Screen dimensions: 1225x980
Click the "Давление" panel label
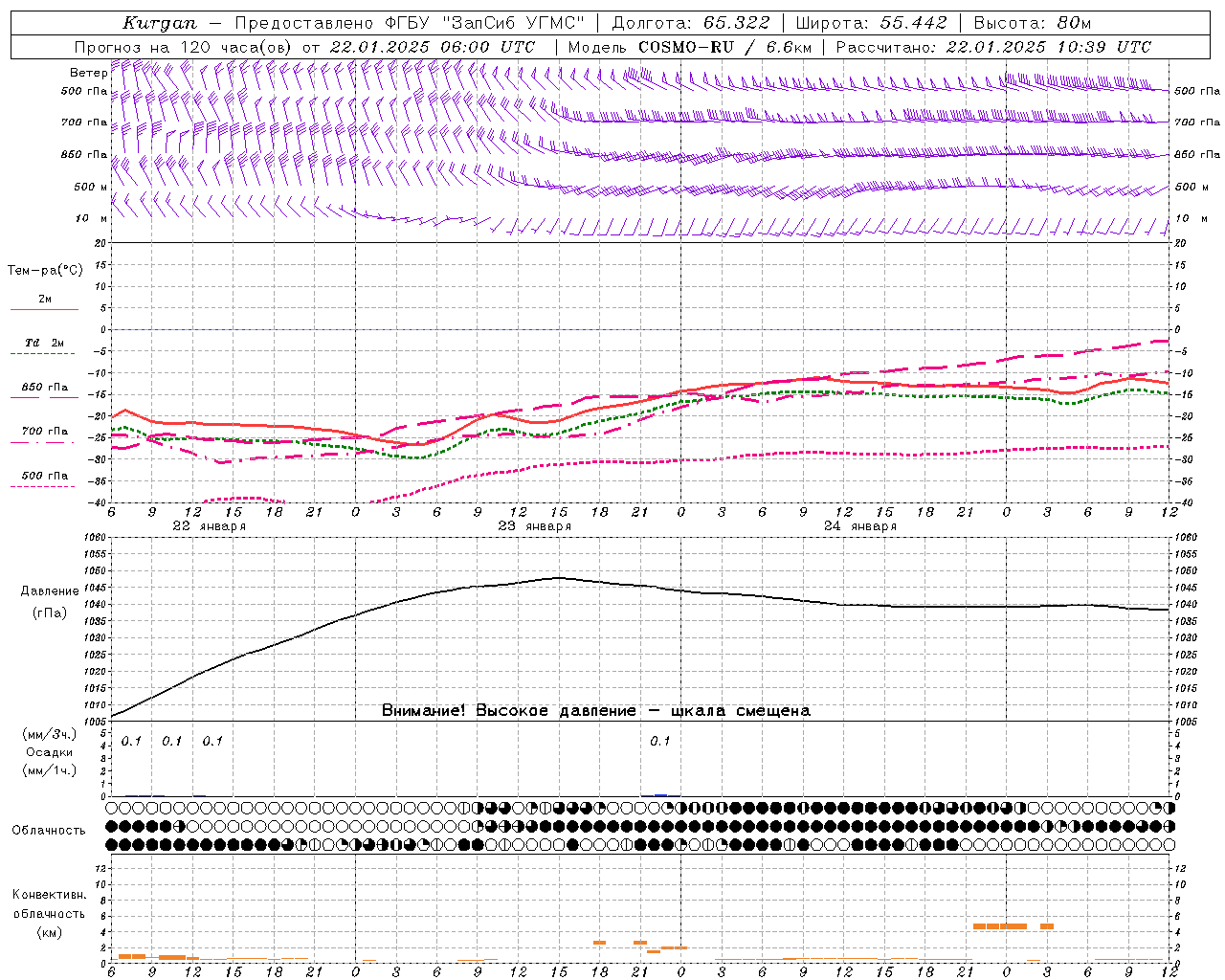pyautogui.click(x=50, y=591)
